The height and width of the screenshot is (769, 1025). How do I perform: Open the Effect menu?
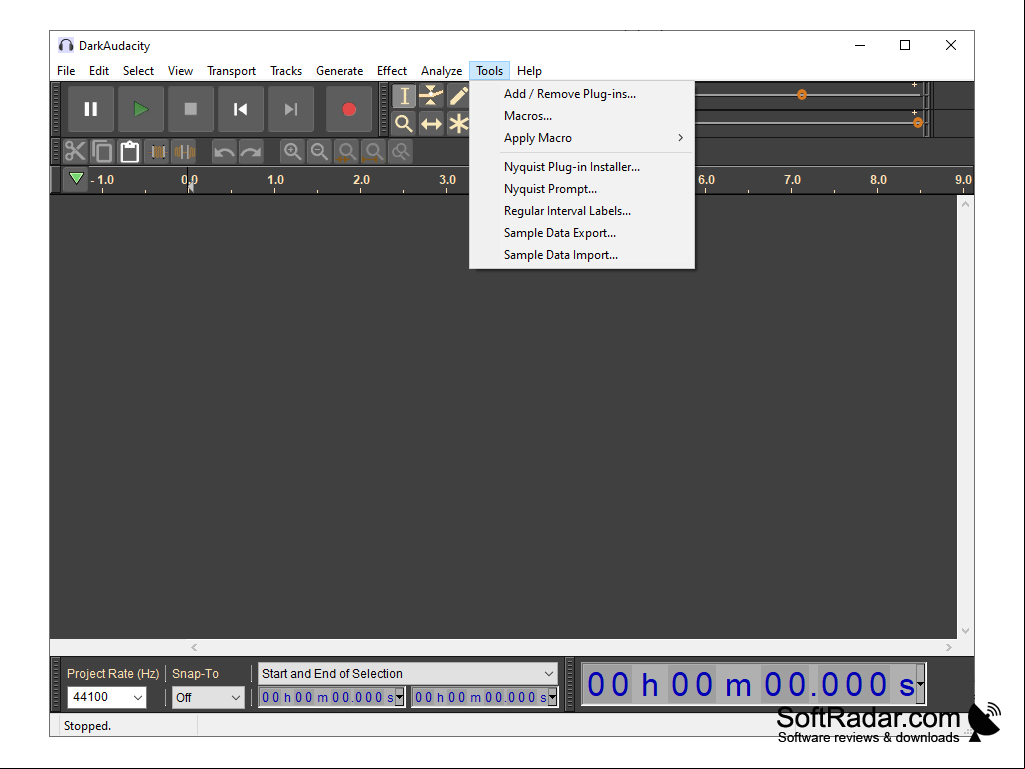(392, 71)
